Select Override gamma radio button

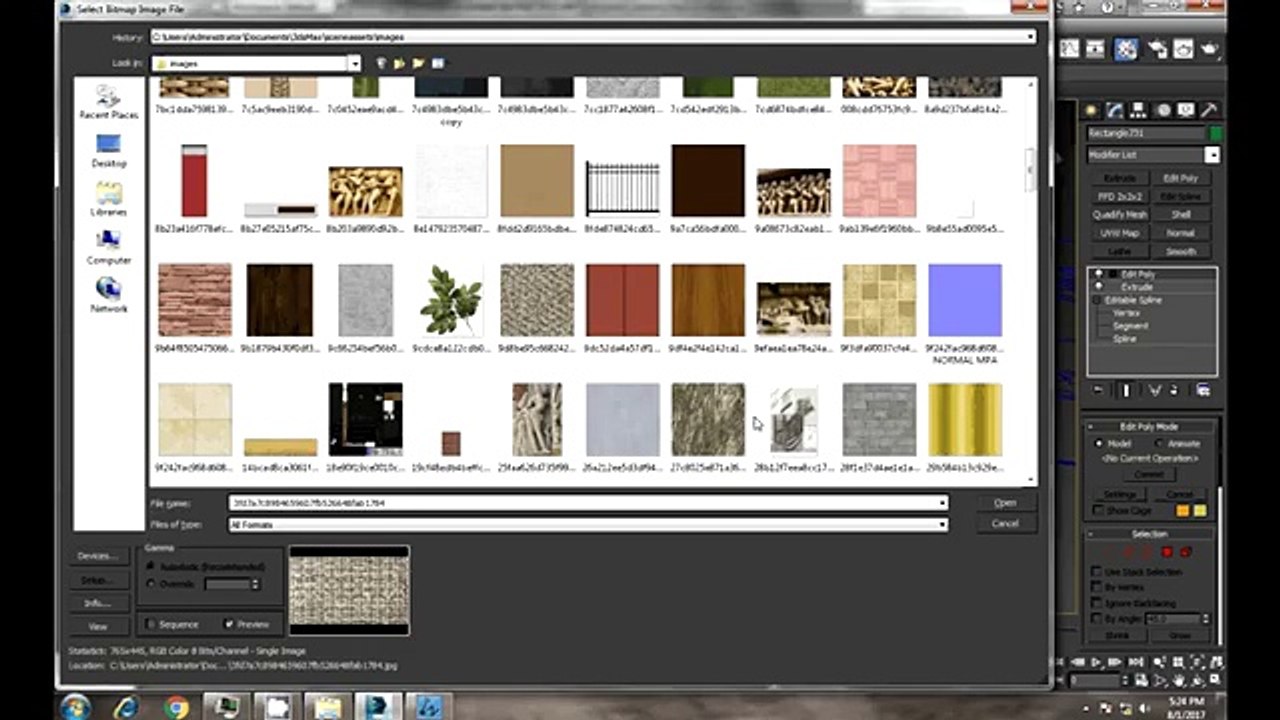[151, 584]
